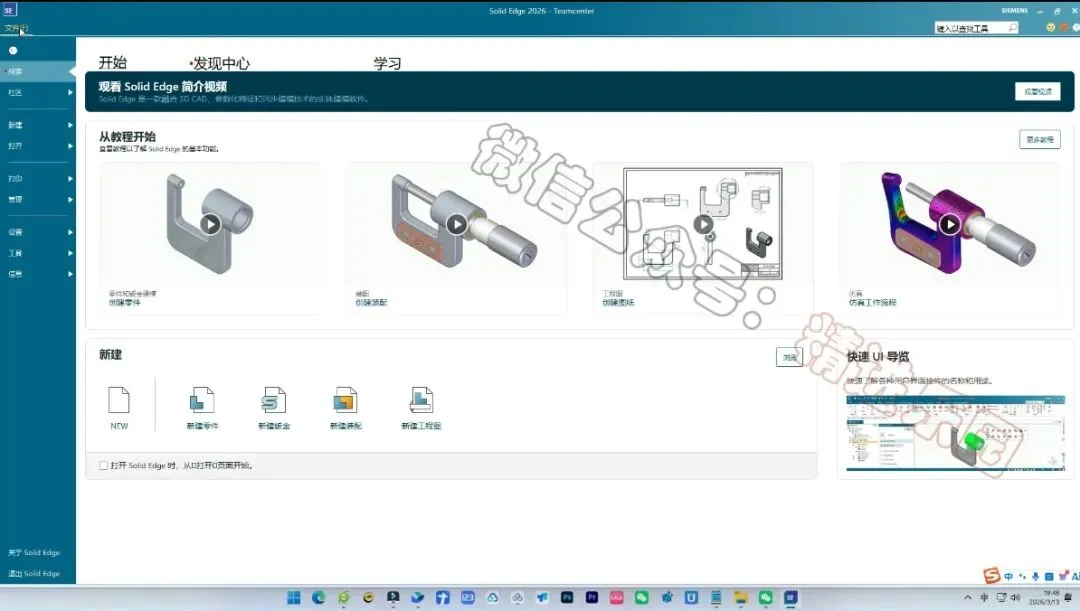The width and height of the screenshot is (1080, 611).
Task: Select 探索 in the left sidebar
Action: pos(37,72)
